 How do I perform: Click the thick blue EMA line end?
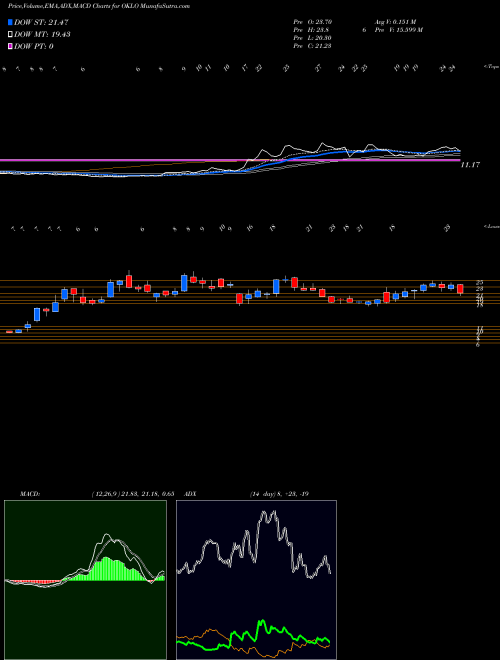click(x=458, y=151)
